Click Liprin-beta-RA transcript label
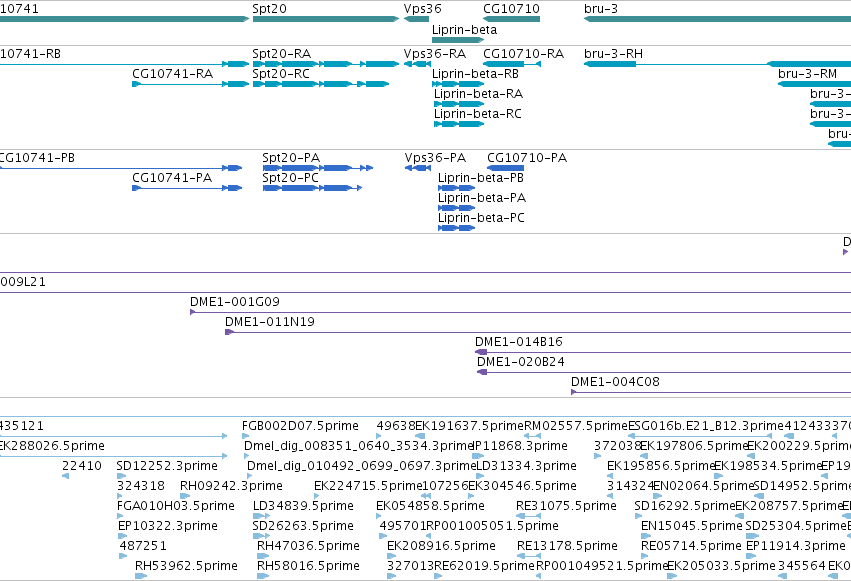This screenshot has height=581, width=851. [x=478, y=94]
